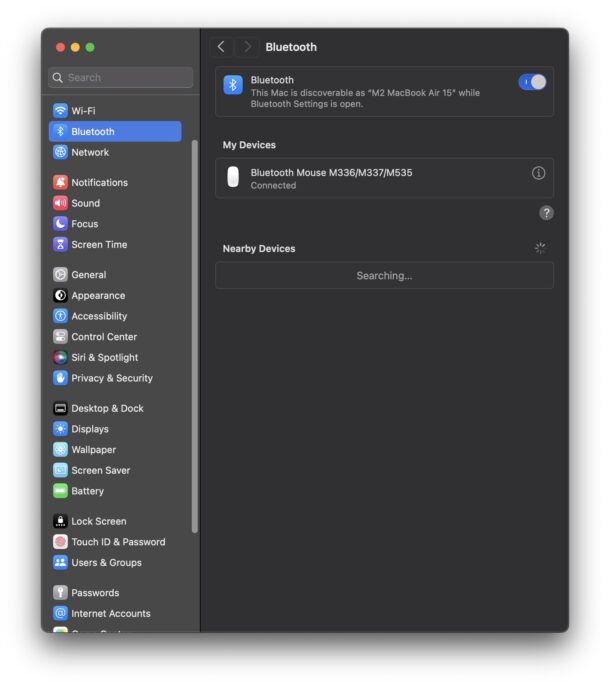Viewport: 610px width, 687px height.
Task: Click the help question mark button
Action: [546, 213]
